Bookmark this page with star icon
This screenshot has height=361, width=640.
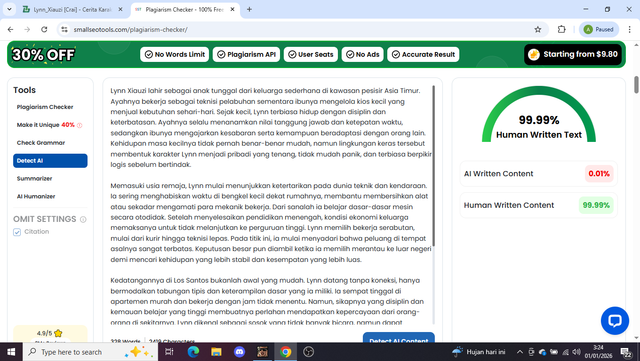coord(538,29)
